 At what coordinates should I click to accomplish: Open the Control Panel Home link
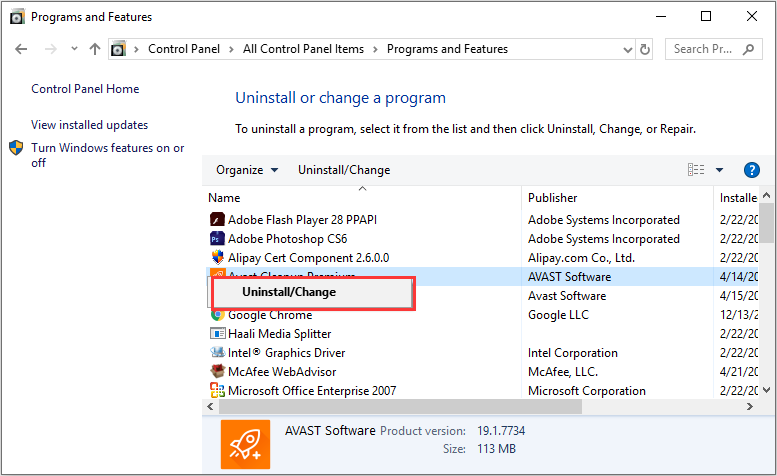85,89
